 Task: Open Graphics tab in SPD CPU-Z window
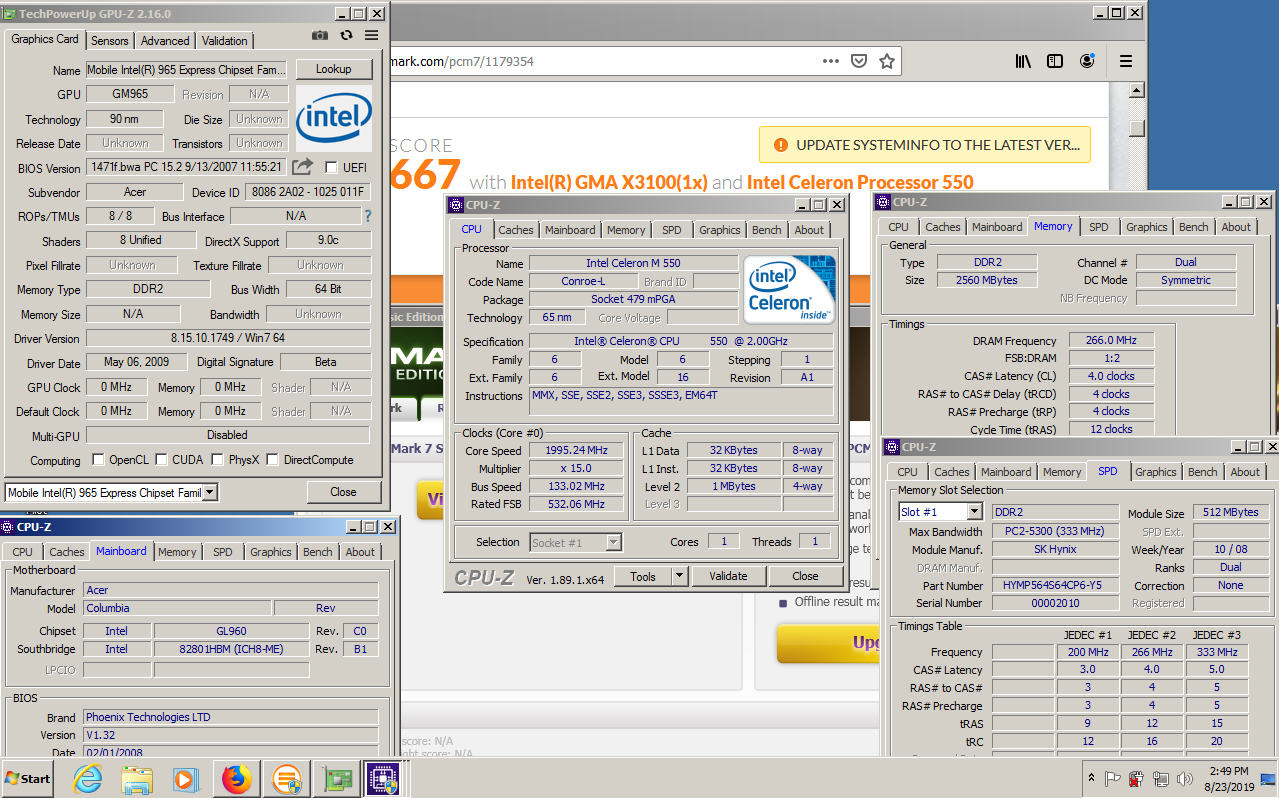(x=1155, y=472)
